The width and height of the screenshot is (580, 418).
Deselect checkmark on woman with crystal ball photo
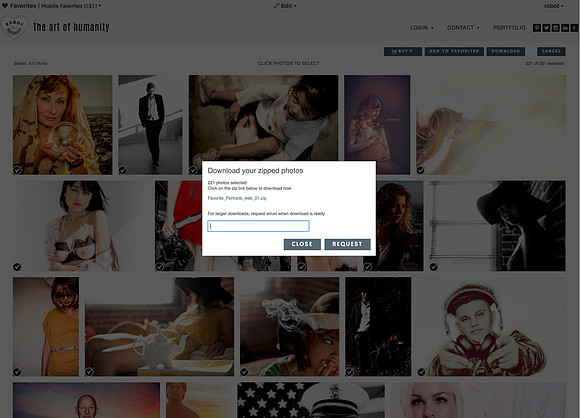tap(17, 170)
